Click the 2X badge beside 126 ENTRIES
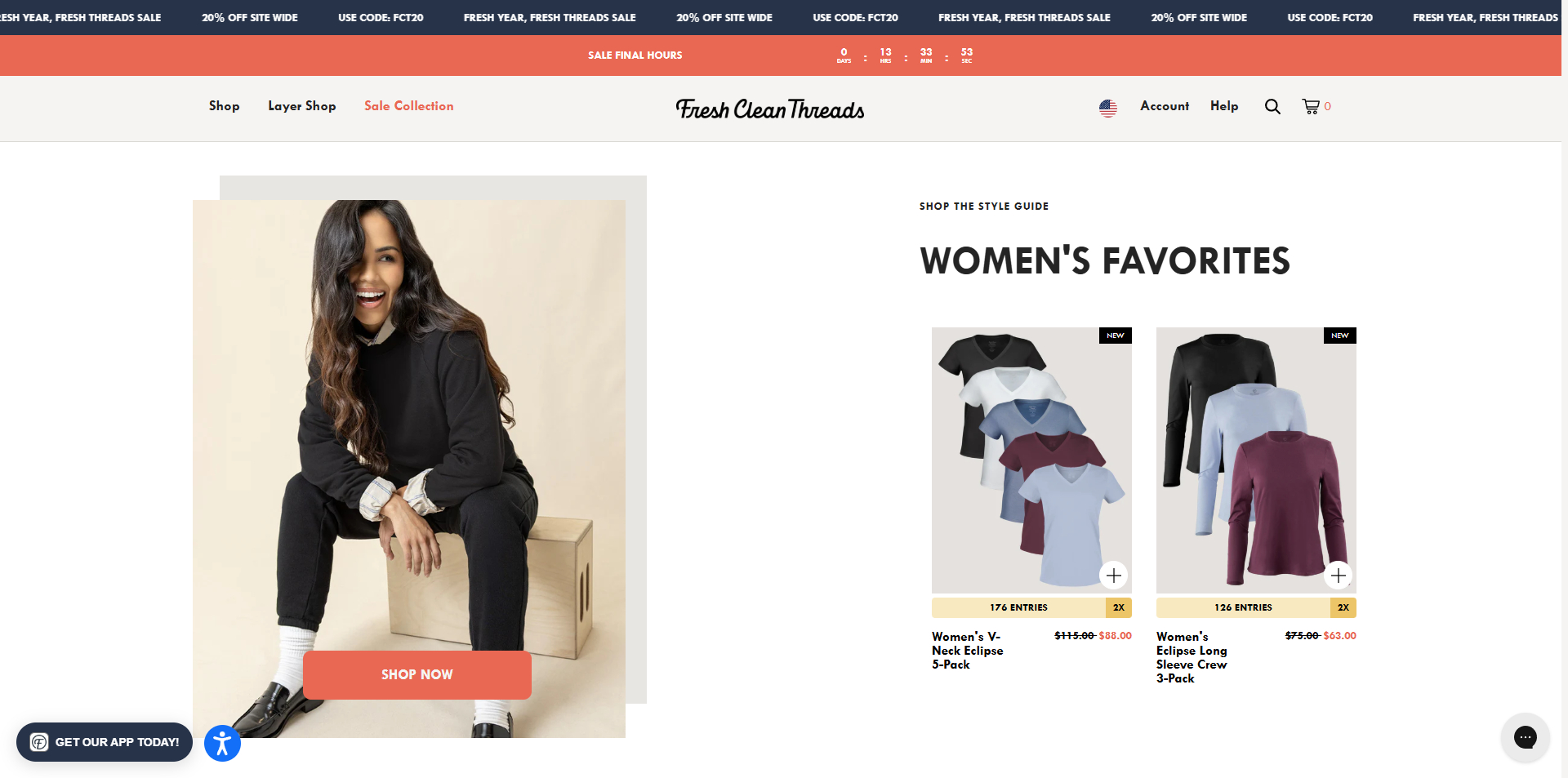 point(1343,607)
